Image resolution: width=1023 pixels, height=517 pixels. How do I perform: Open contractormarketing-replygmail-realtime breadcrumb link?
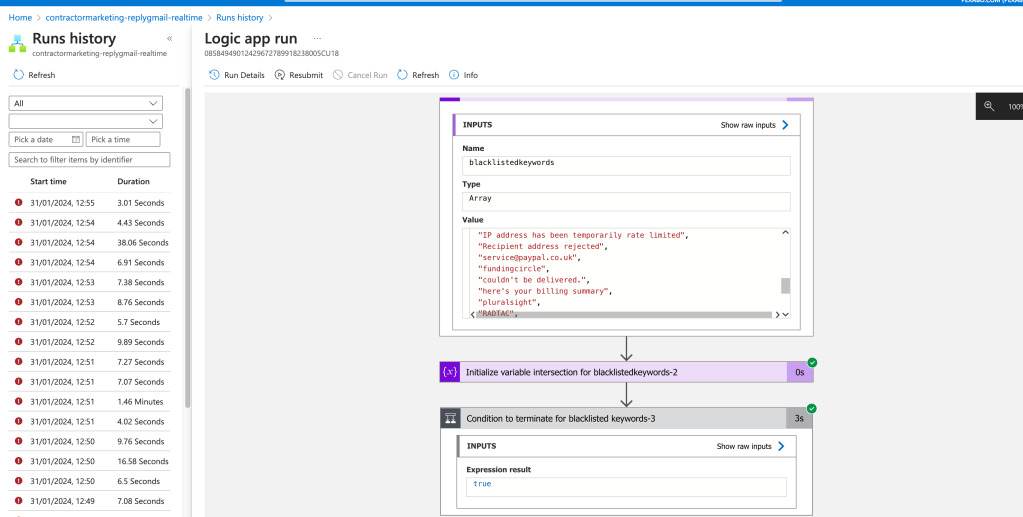pos(124,18)
